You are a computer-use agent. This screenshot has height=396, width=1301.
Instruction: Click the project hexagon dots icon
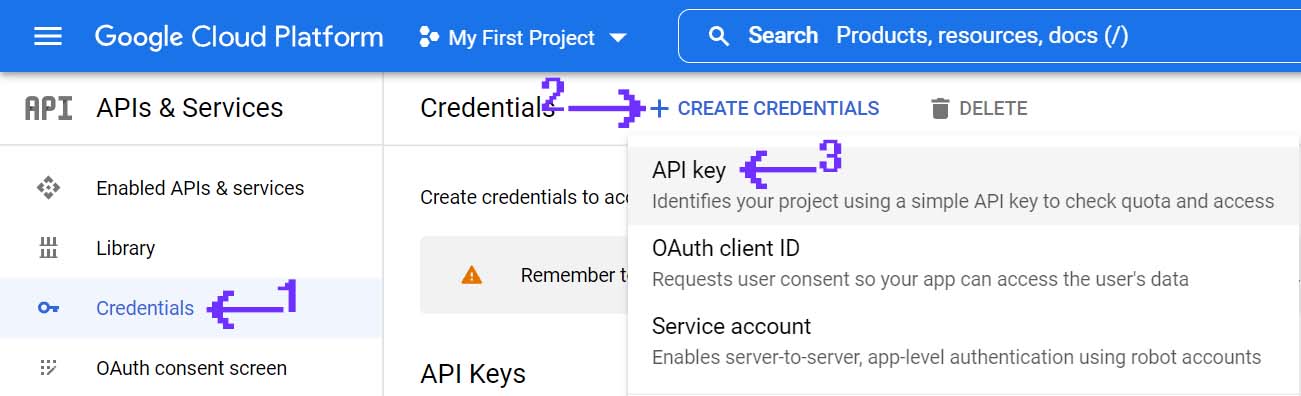429,38
